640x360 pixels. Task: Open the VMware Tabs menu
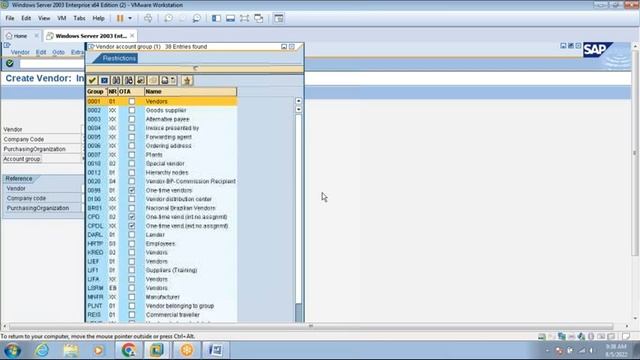(x=79, y=18)
